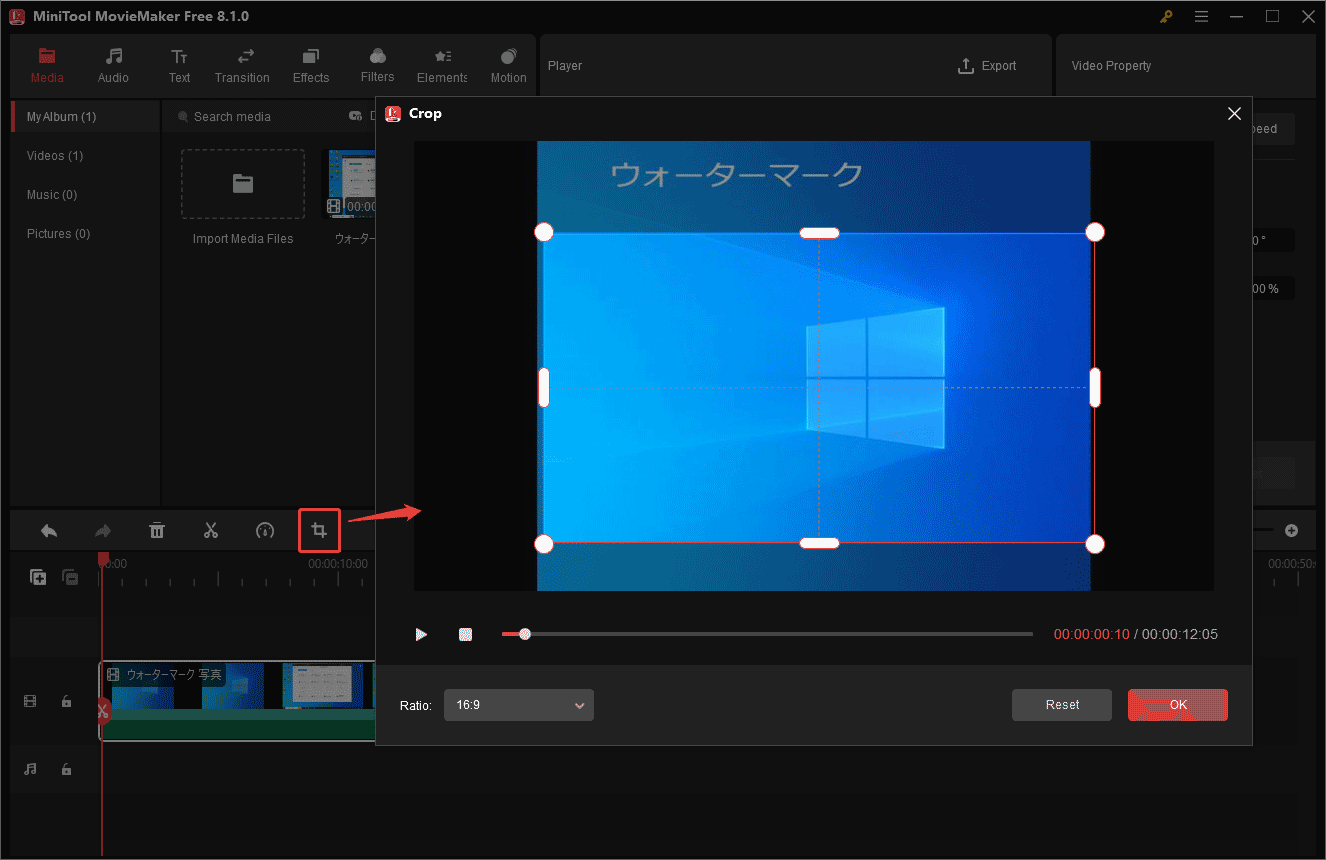Image resolution: width=1326 pixels, height=860 pixels.
Task: Toggle the video track lock
Action: point(66,702)
